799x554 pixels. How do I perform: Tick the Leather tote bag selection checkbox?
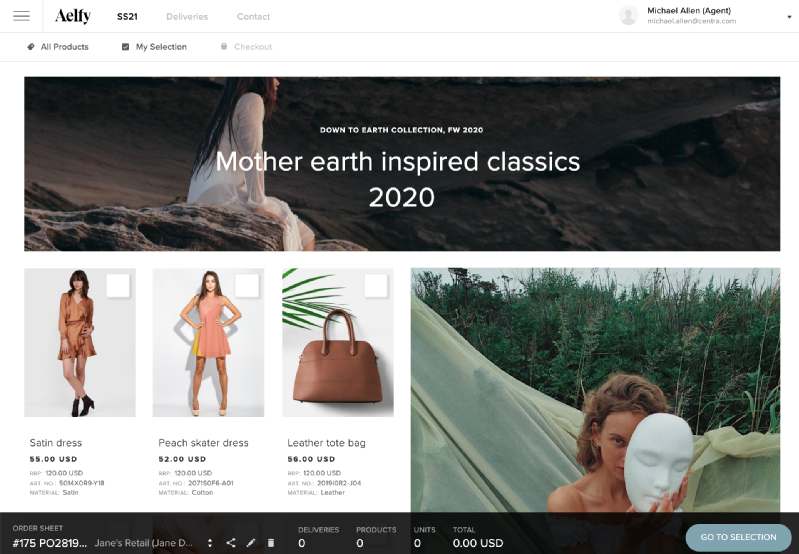376,285
